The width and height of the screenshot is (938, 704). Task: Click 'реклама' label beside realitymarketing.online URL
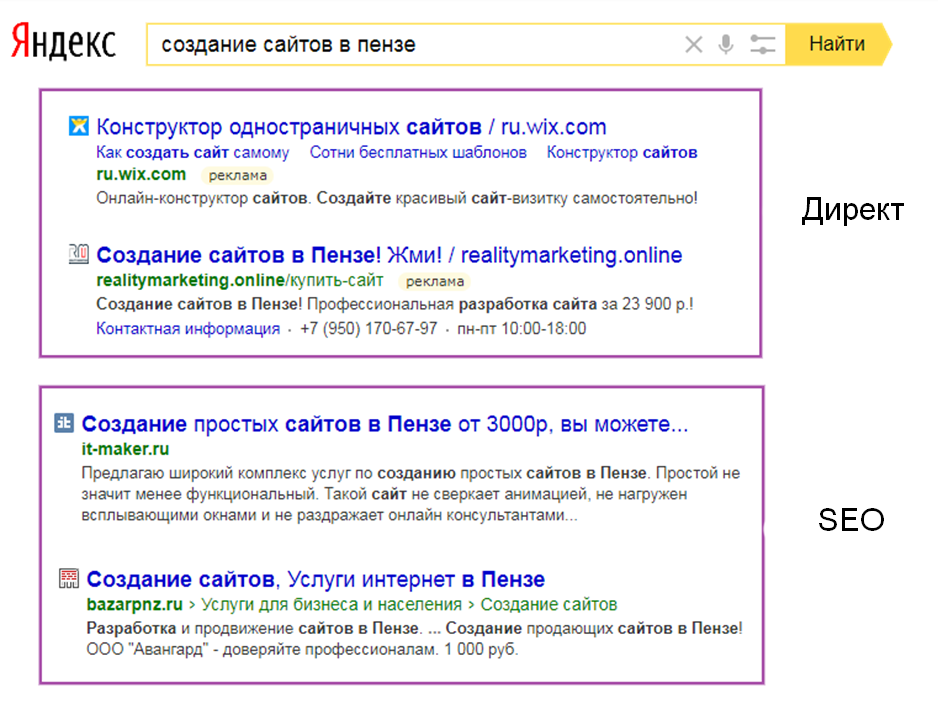[x=435, y=281]
